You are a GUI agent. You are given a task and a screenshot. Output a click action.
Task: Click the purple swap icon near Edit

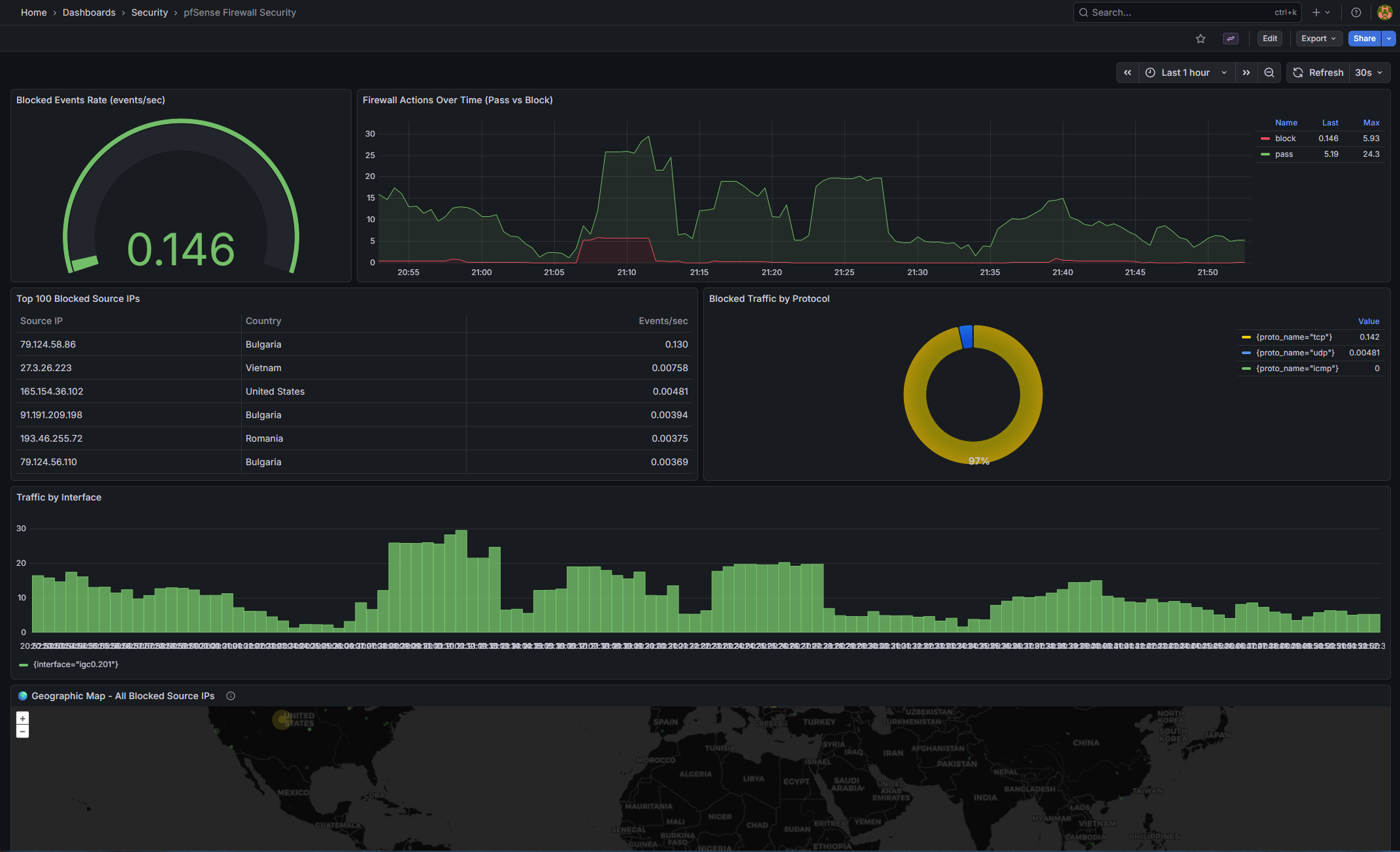[x=1231, y=39]
